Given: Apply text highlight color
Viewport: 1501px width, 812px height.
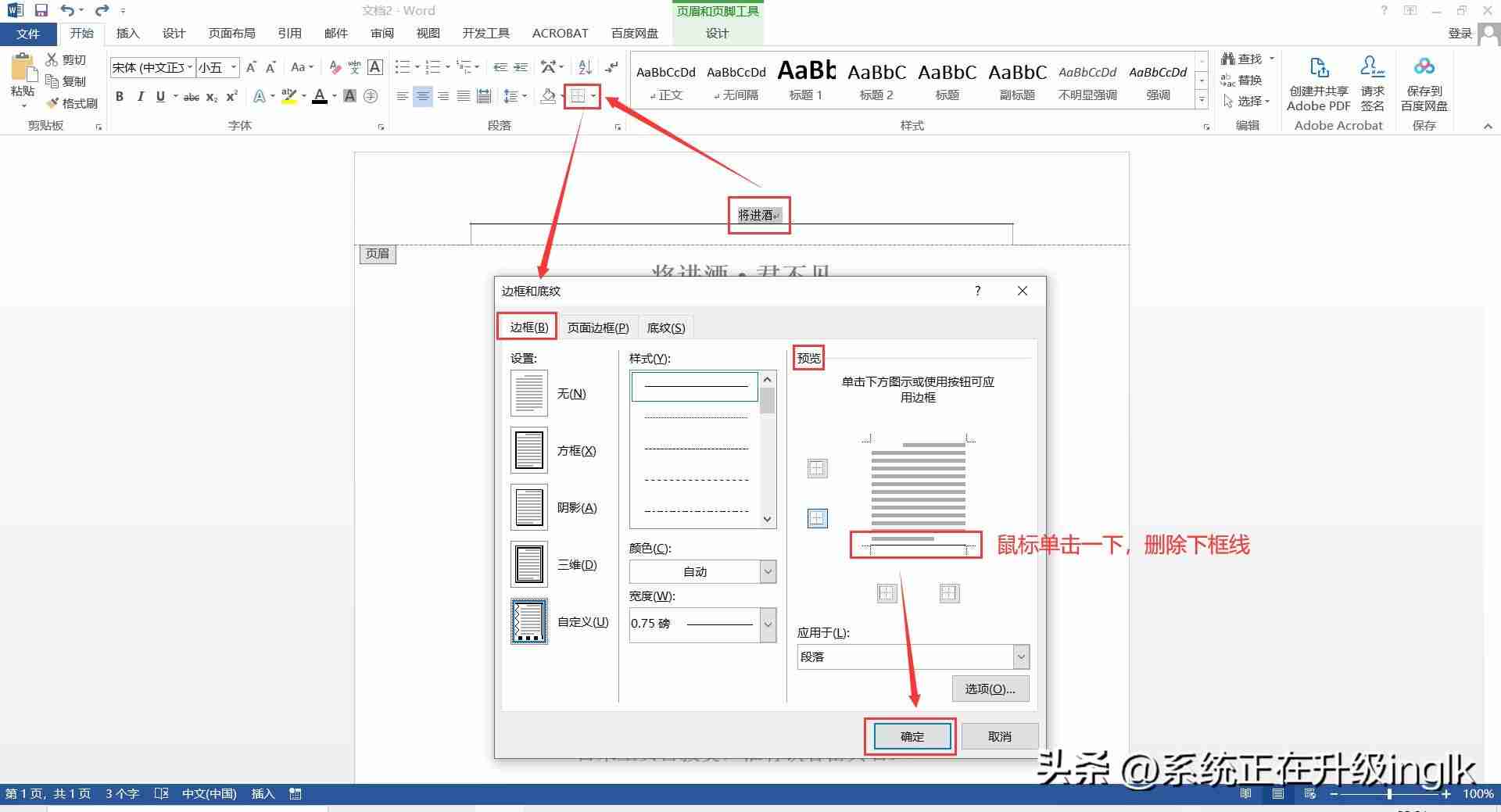Looking at the screenshot, I should tap(289, 96).
